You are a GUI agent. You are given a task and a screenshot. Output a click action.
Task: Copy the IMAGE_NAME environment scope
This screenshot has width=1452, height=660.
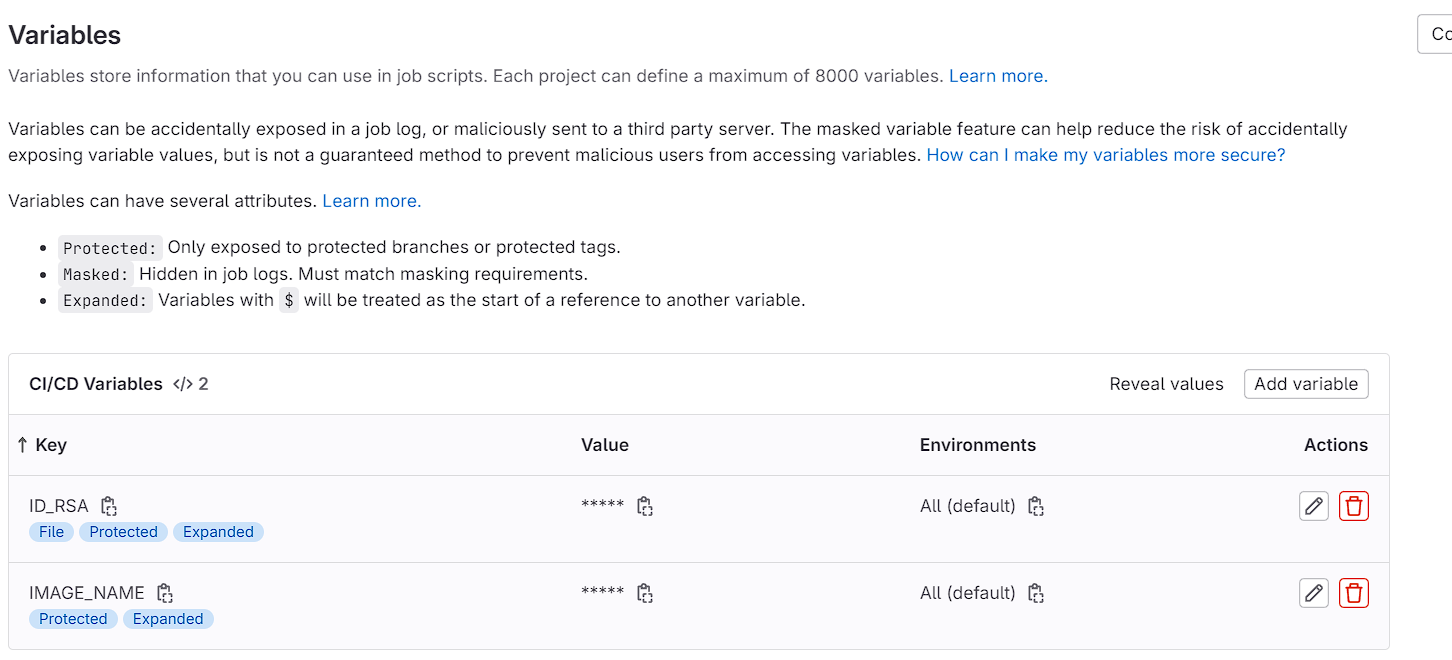pyautogui.click(x=1036, y=593)
